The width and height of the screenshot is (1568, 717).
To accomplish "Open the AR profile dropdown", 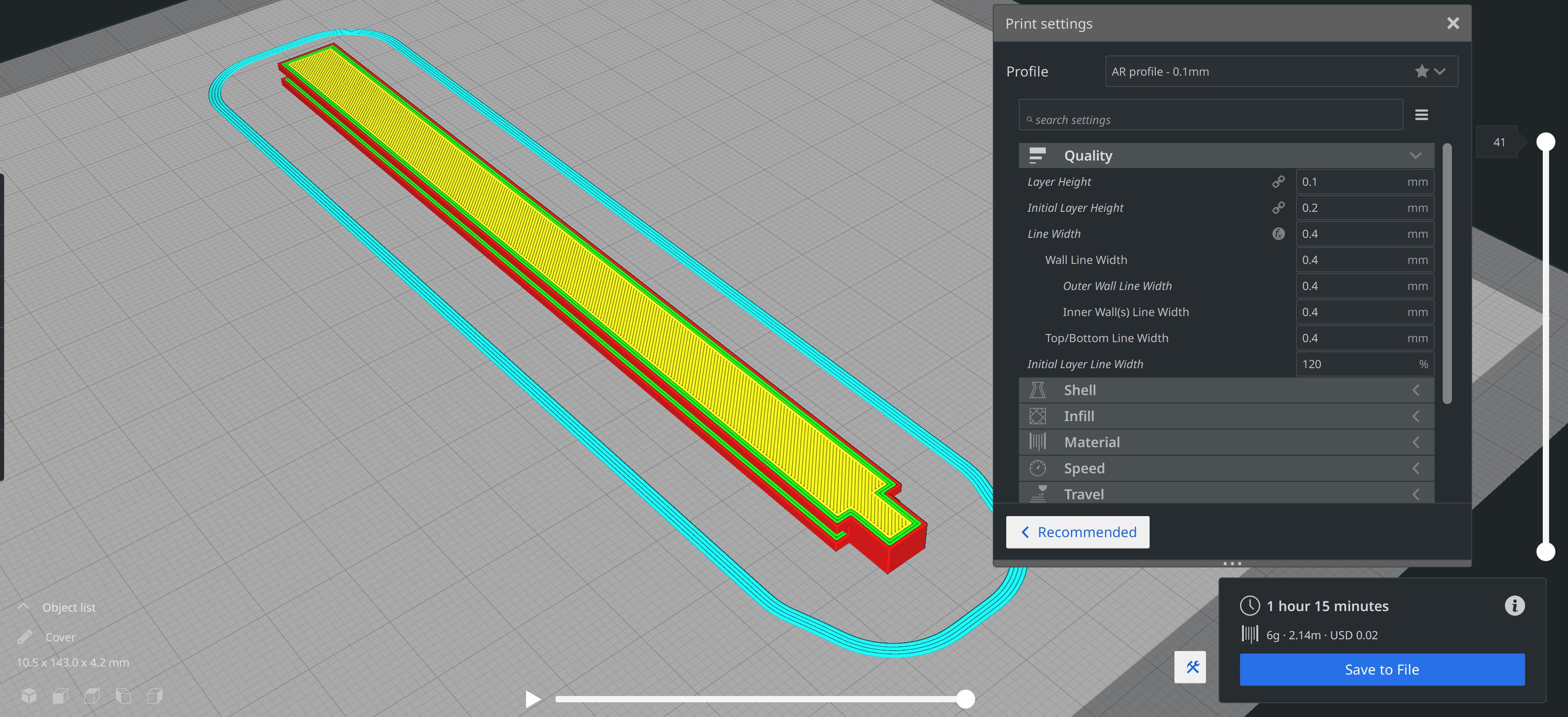I will [x=1281, y=72].
